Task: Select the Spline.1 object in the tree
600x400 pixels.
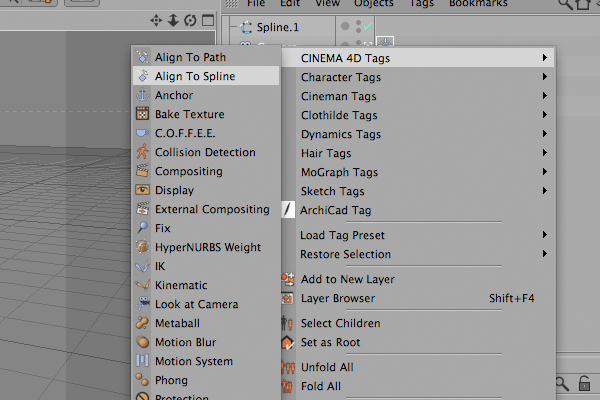Action: pyautogui.click(x=277, y=27)
